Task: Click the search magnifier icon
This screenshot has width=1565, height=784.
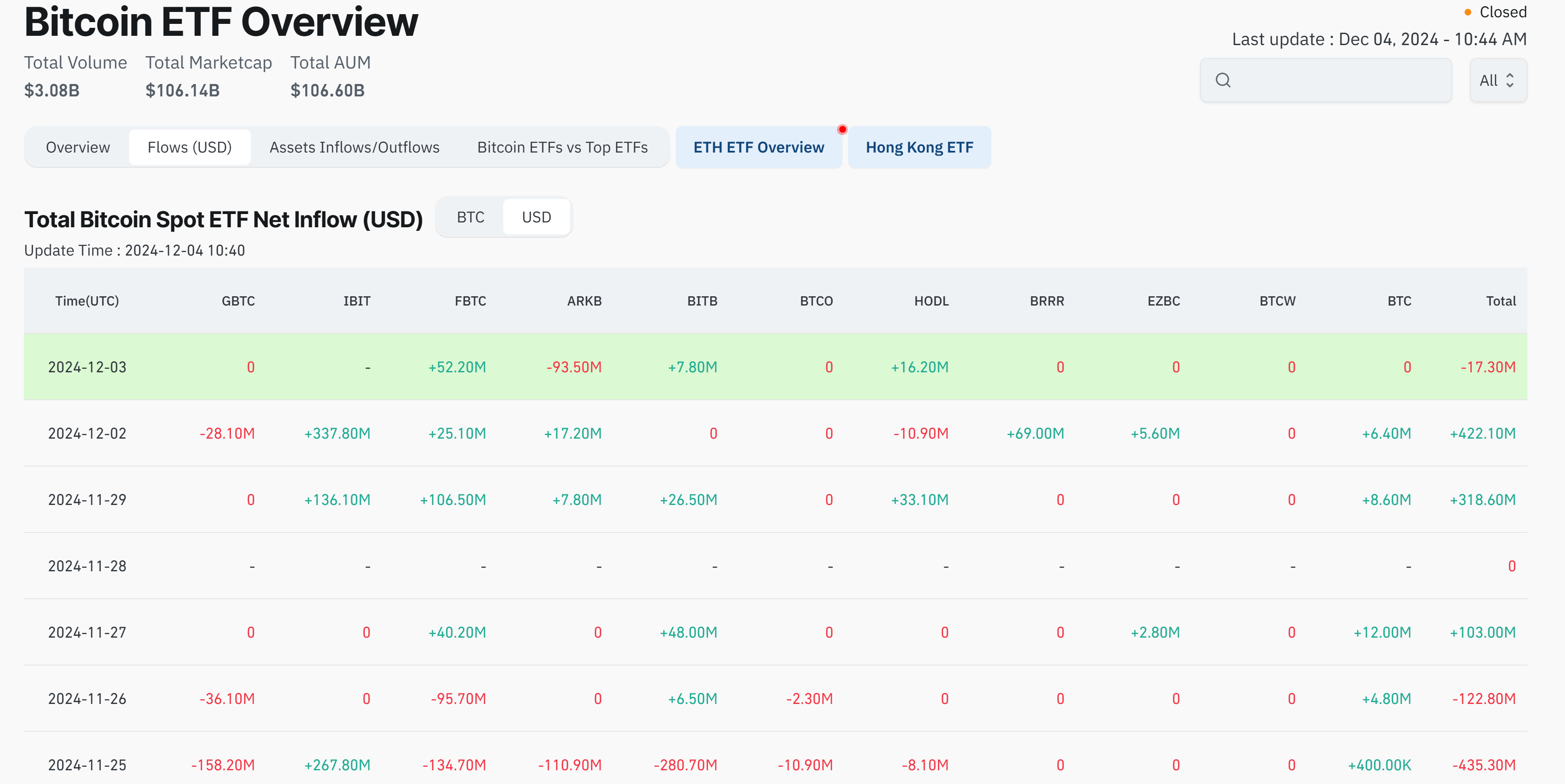Action: click(x=1222, y=80)
